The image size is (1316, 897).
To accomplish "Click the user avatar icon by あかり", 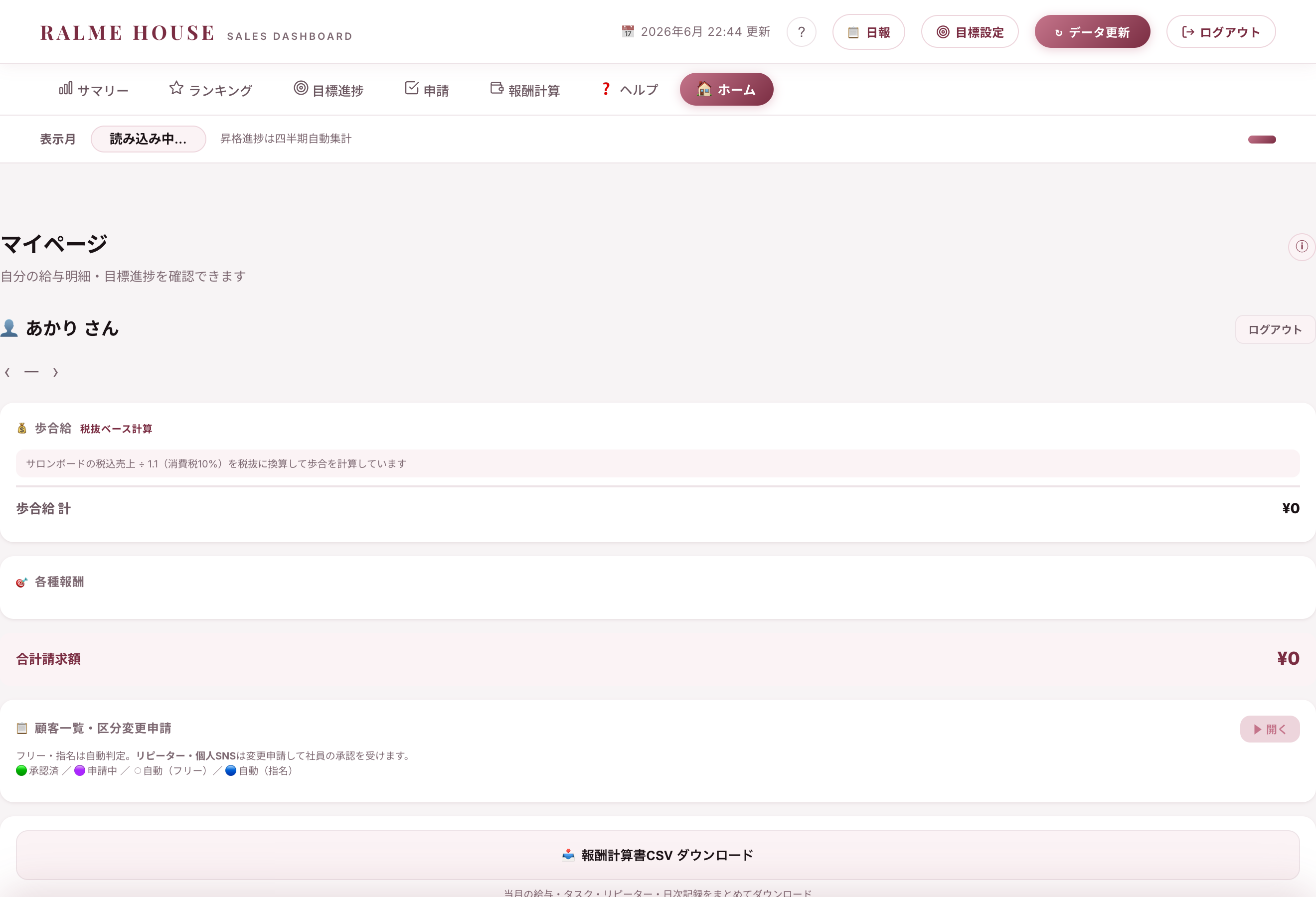I will click(x=9, y=328).
